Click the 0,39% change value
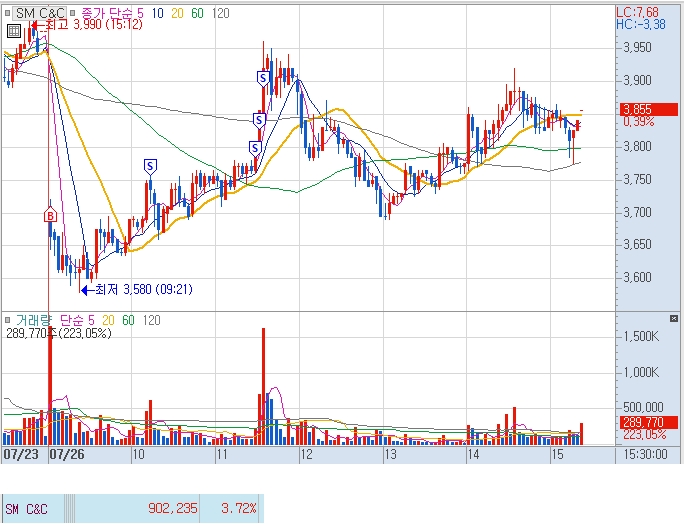 click(639, 122)
